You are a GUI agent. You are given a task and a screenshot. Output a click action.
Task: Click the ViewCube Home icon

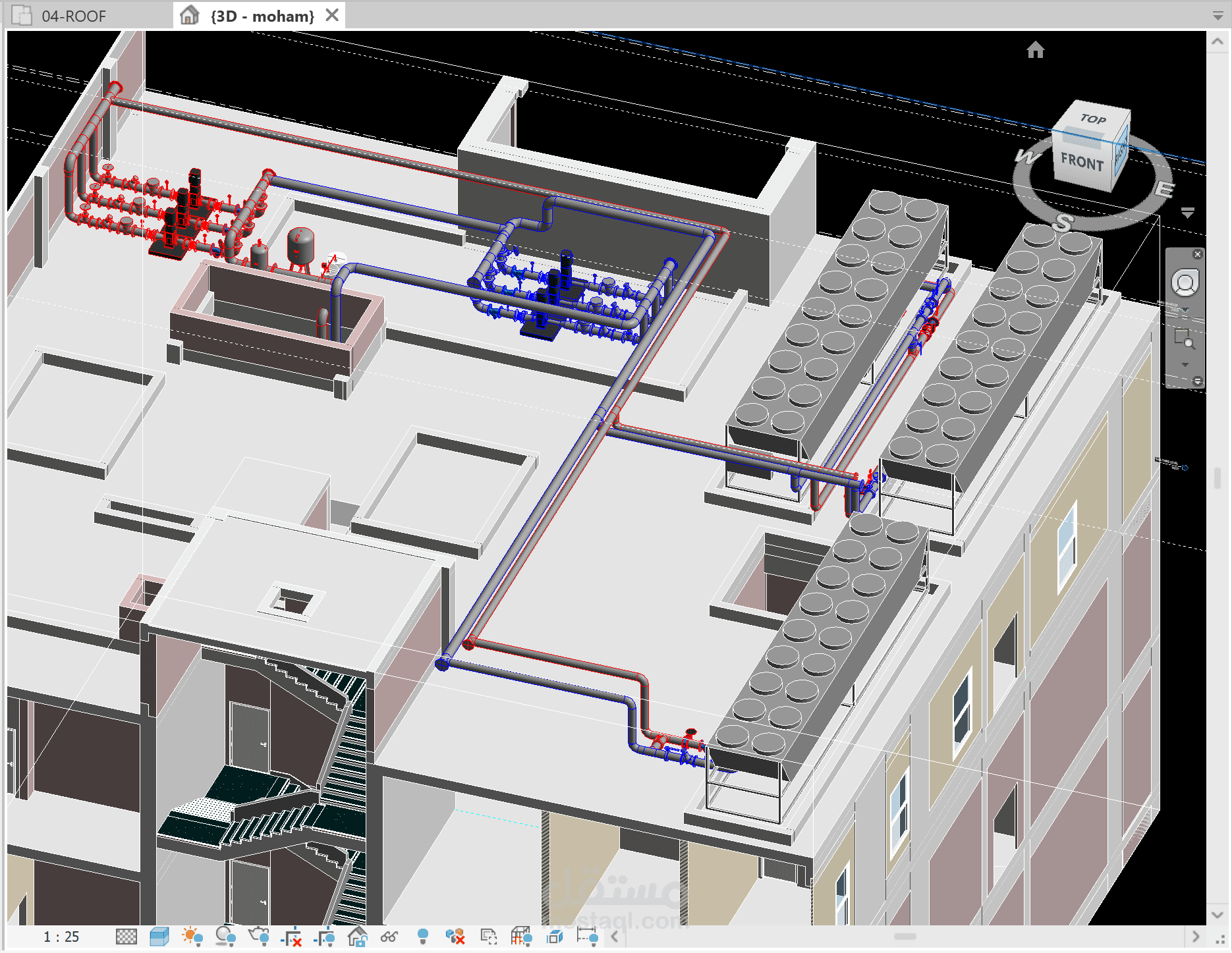pyautogui.click(x=1036, y=50)
